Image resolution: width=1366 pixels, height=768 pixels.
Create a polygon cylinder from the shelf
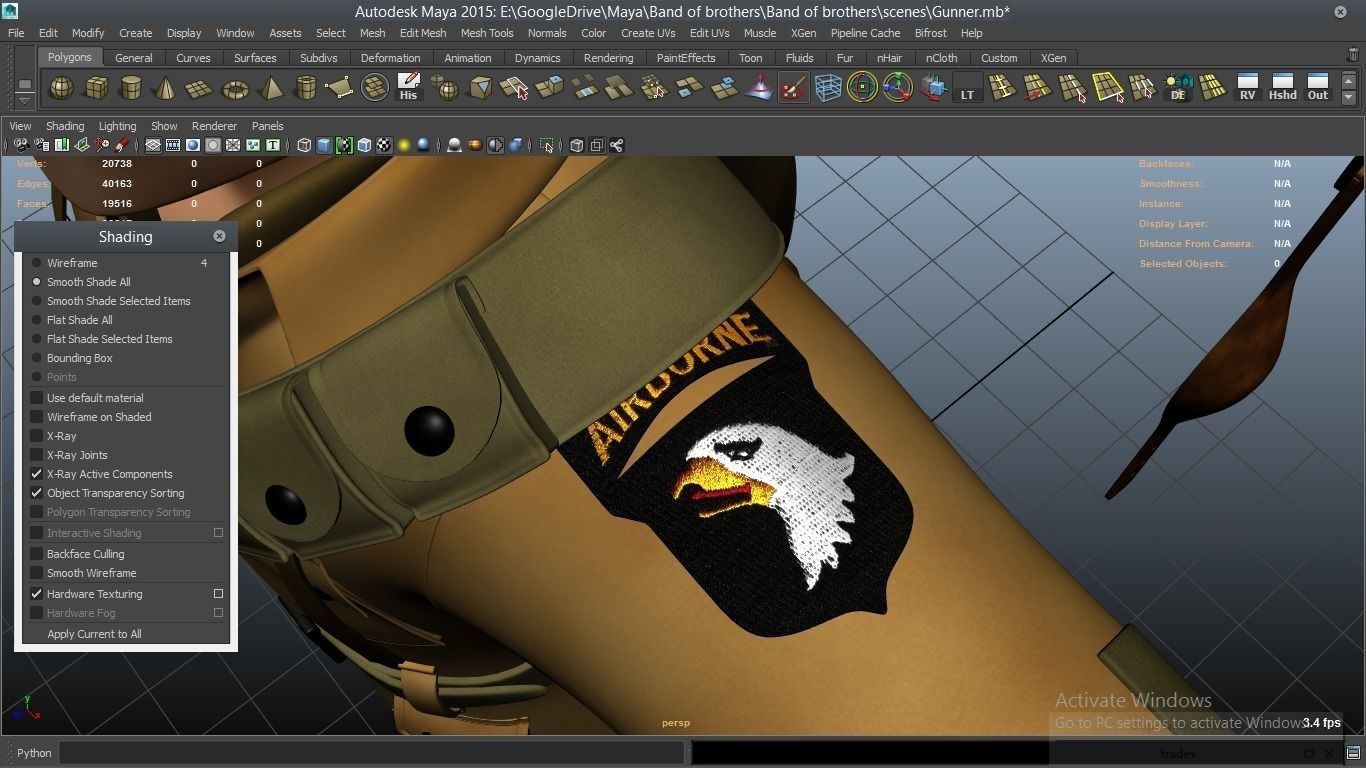[130, 88]
